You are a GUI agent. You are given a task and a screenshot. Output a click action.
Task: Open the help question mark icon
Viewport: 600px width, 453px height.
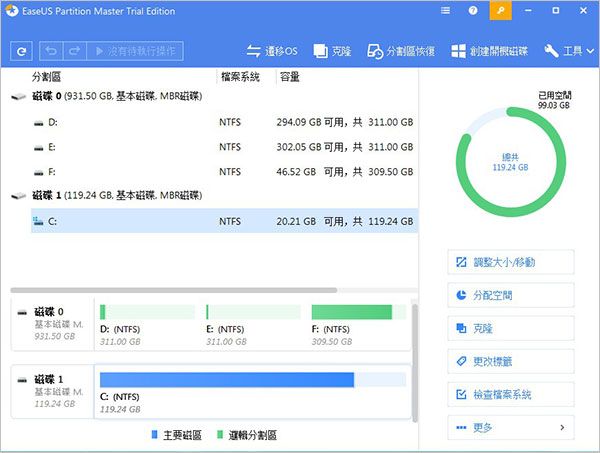coord(473,11)
